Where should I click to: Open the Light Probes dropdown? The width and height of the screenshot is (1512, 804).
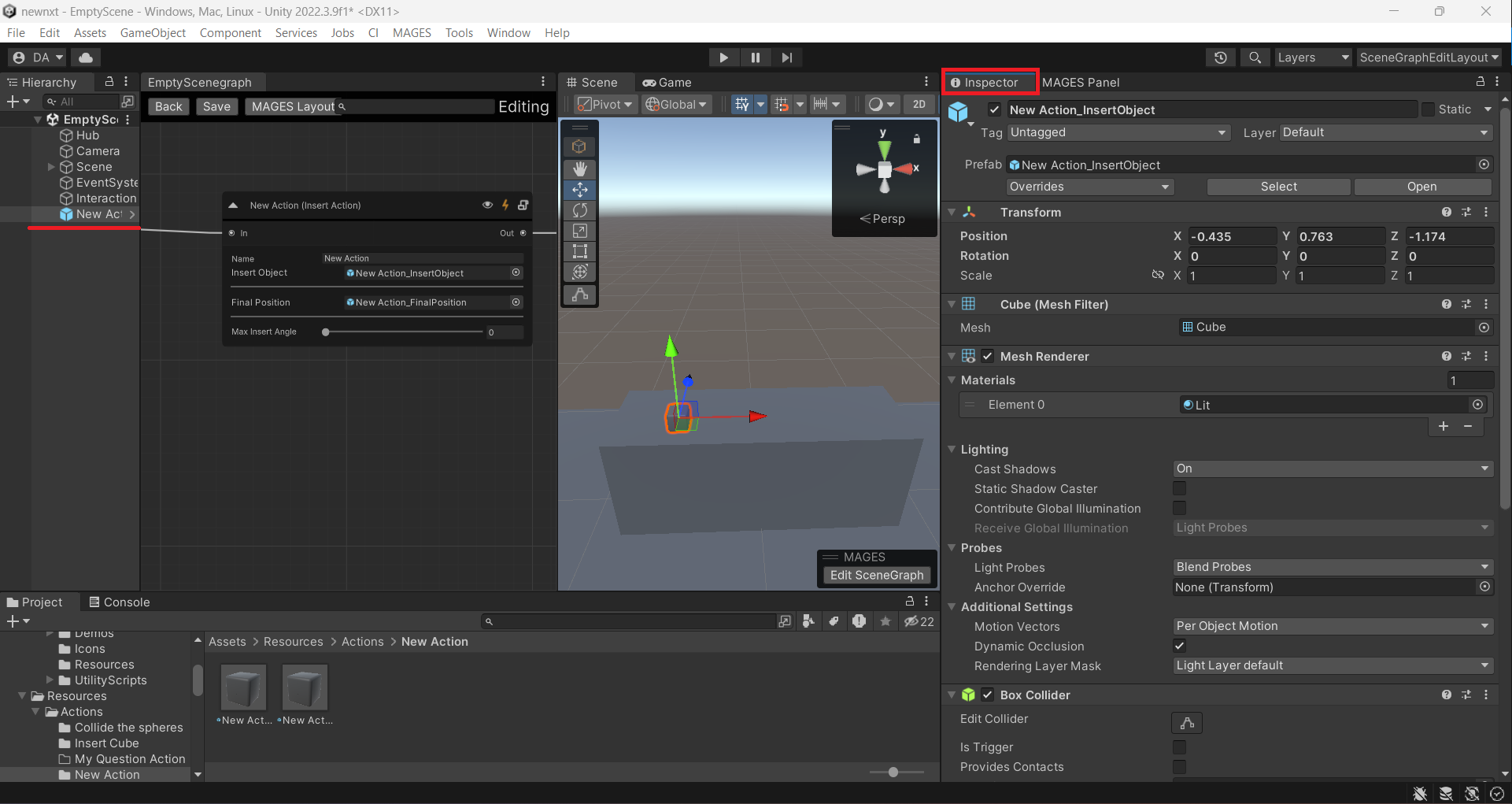1333,567
